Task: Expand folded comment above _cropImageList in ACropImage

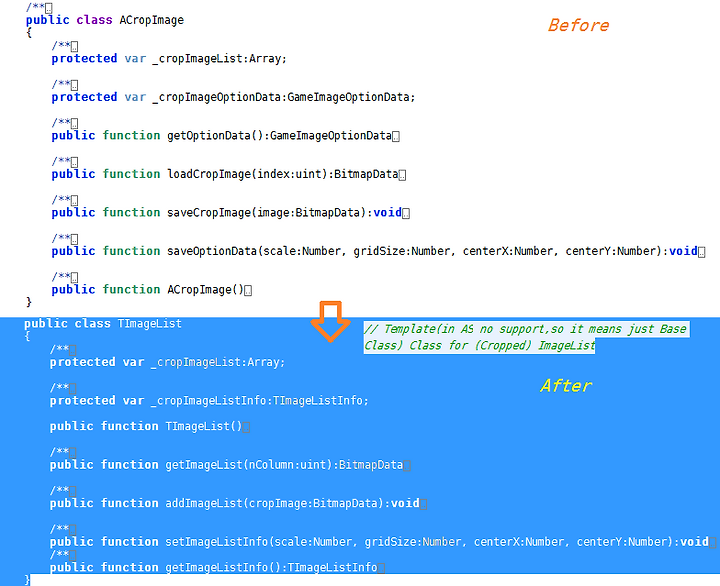Action: [74, 46]
